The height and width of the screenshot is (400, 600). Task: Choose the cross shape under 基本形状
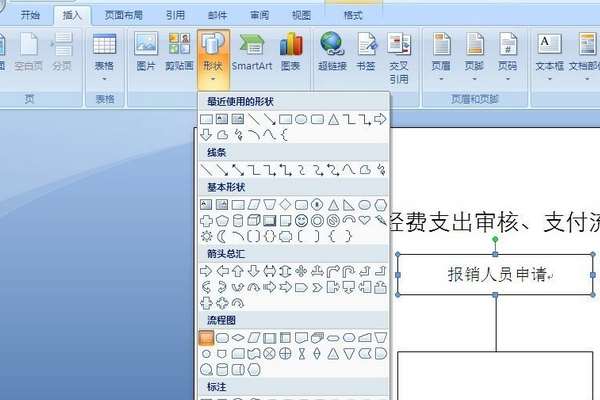(206, 220)
